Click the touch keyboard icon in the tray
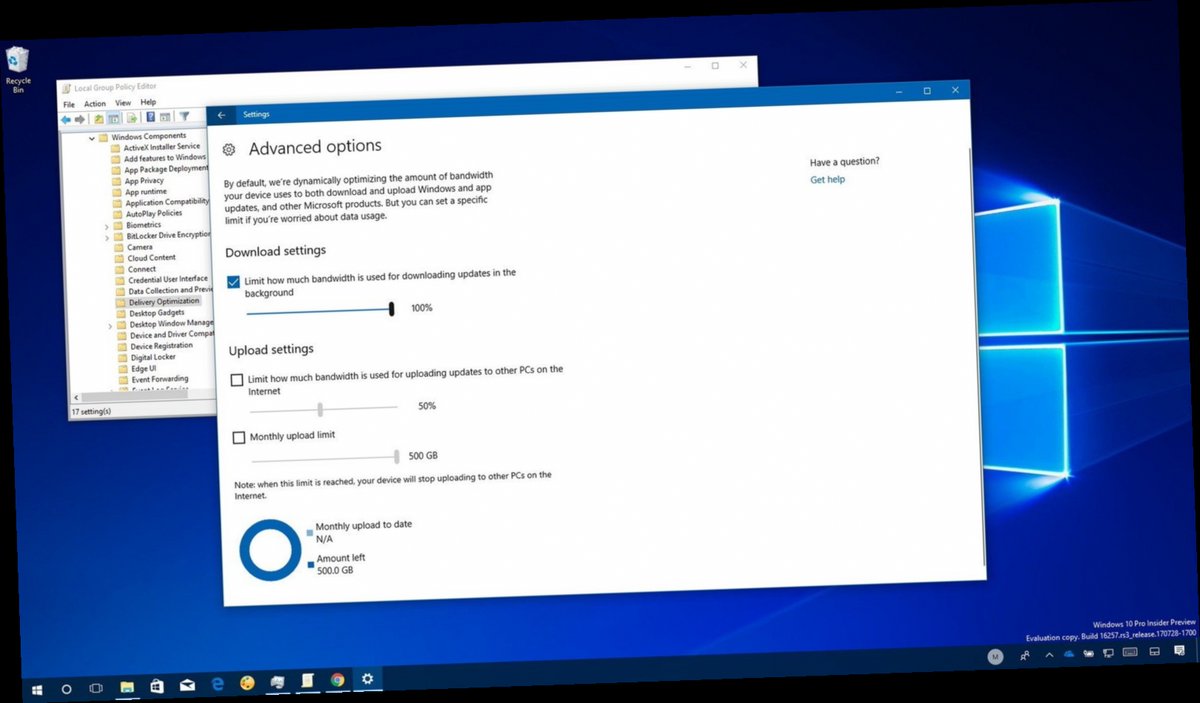Image resolution: width=1200 pixels, height=703 pixels. (1130, 651)
